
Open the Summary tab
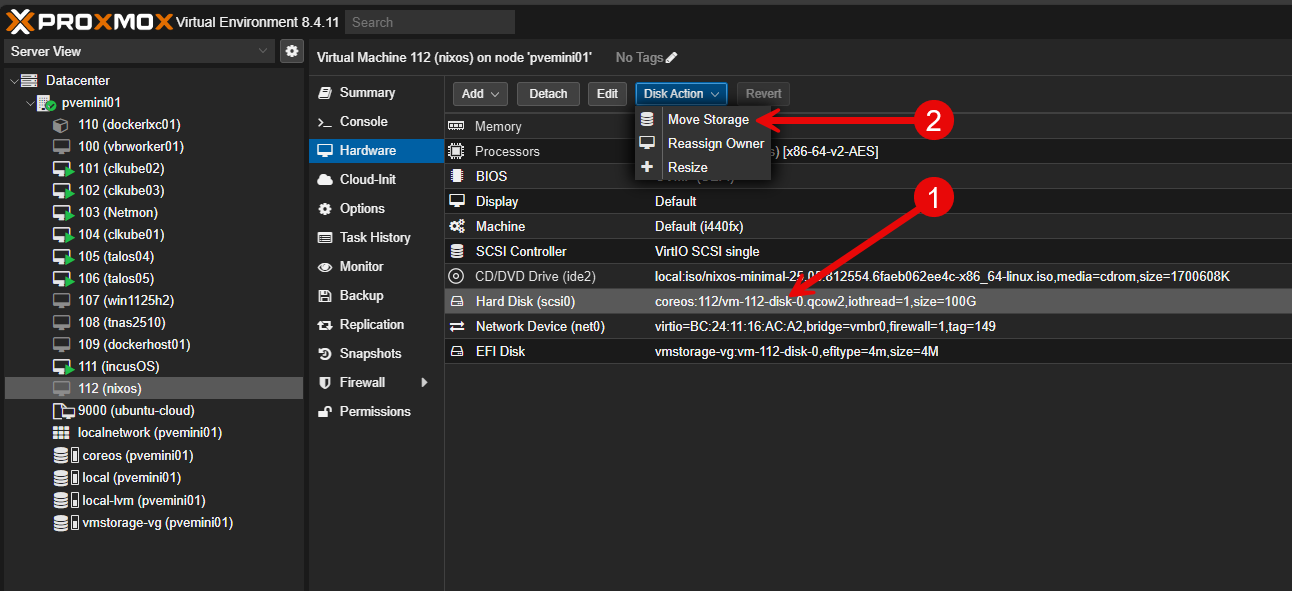click(x=376, y=92)
